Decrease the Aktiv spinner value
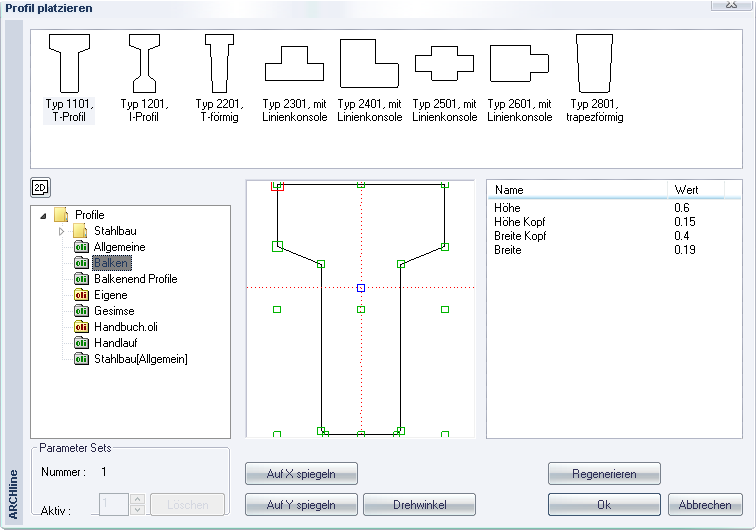 pyautogui.click(x=137, y=510)
